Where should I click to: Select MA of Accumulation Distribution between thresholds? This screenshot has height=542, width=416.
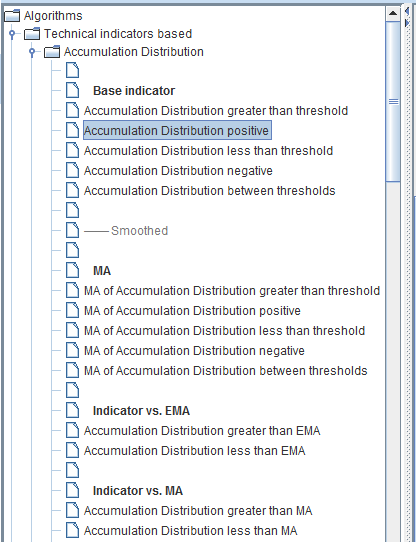225,371
